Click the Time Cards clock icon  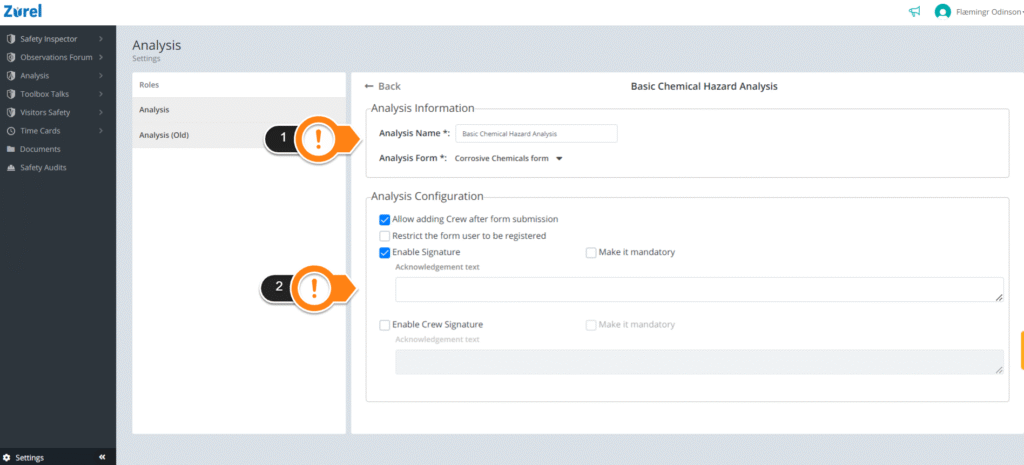pyautogui.click(x=10, y=131)
